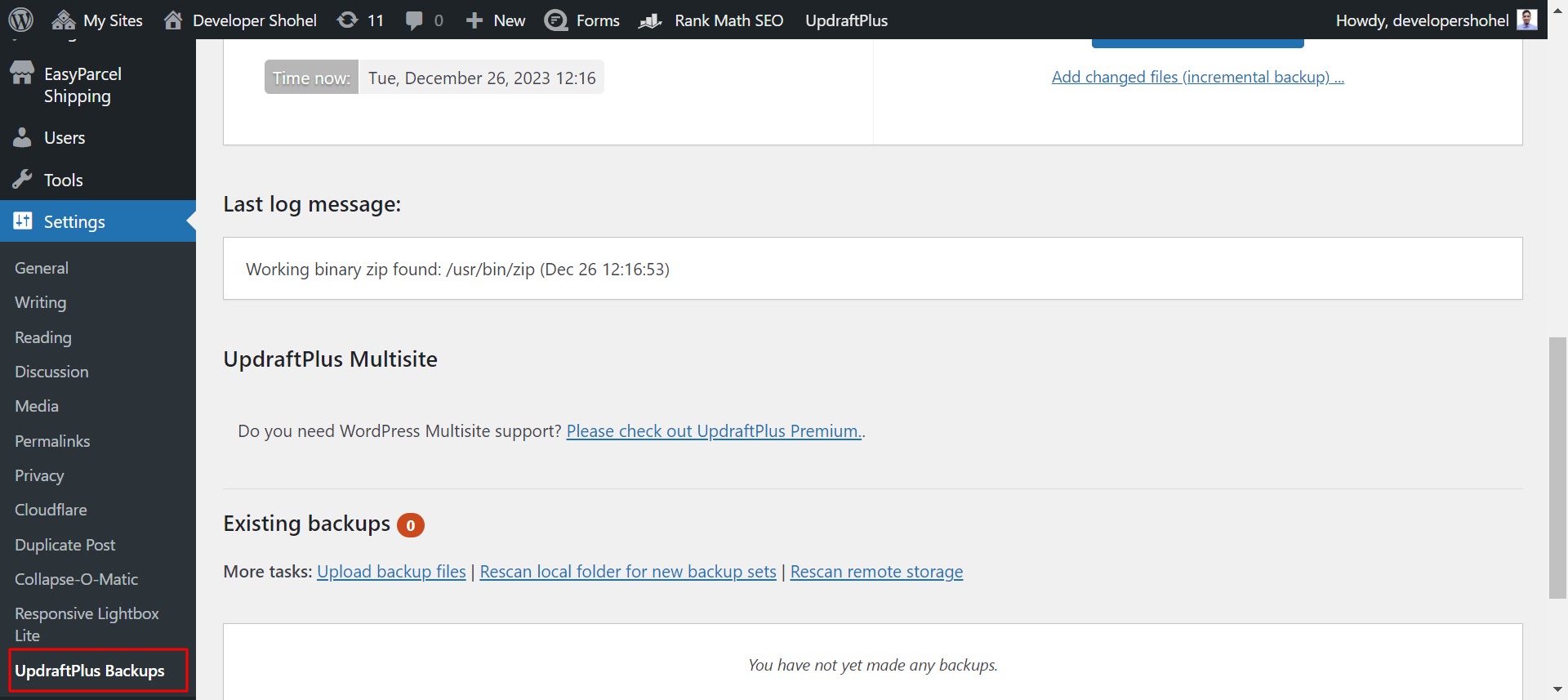Click the Tools wrench icon

(22, 180)
